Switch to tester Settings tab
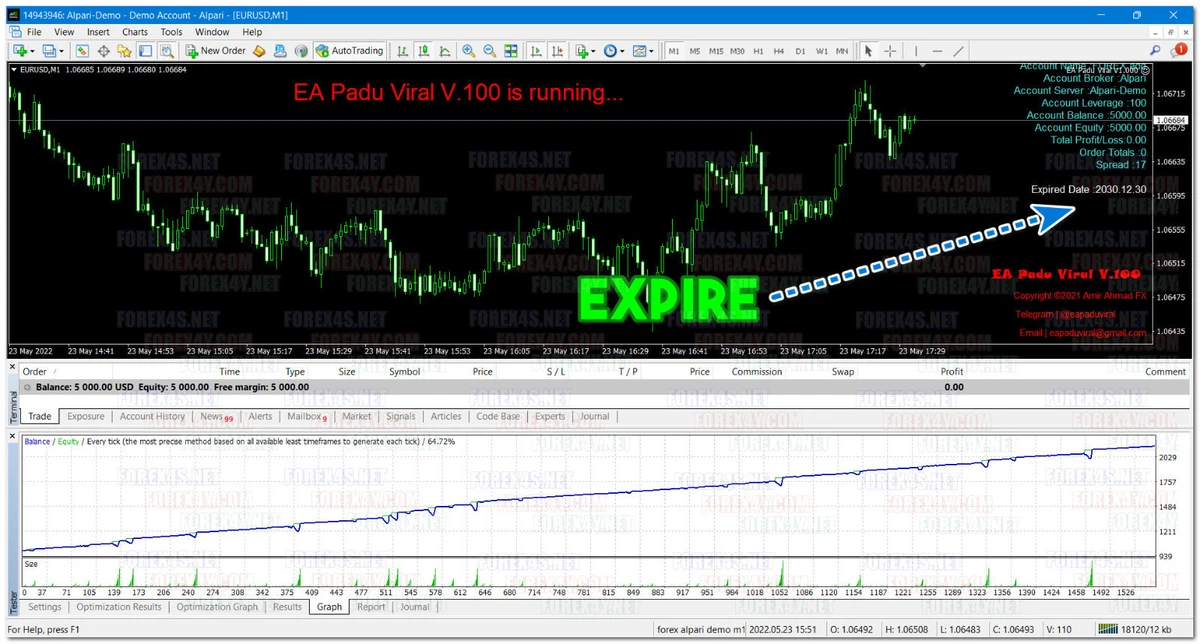Image resolution: width=1200 pixels, height=644 pixels. 45,607
